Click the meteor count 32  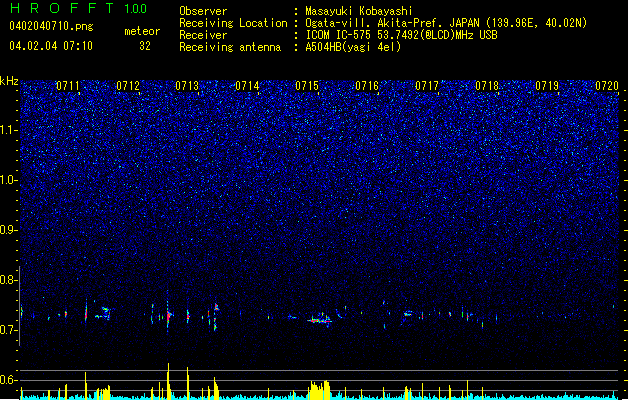(x=145, y=46)
